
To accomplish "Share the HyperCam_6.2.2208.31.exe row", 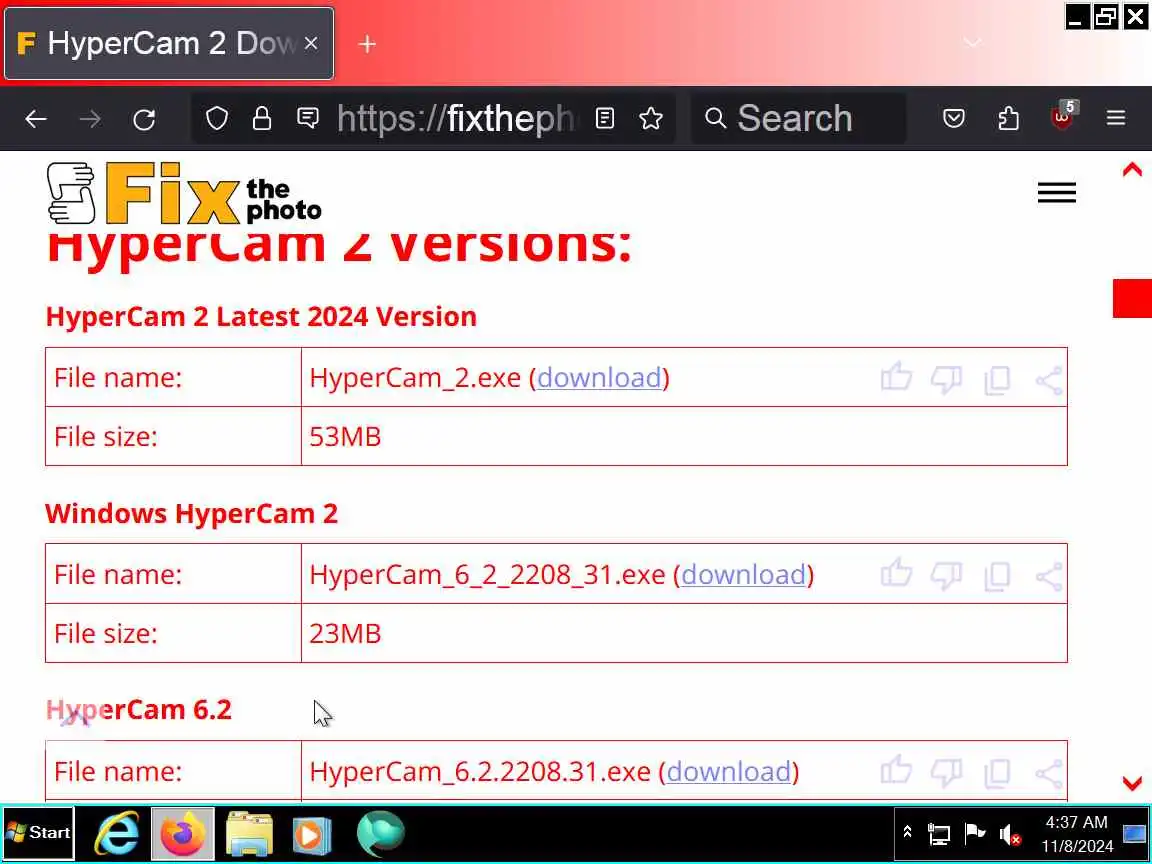I will click(1048, 774).
